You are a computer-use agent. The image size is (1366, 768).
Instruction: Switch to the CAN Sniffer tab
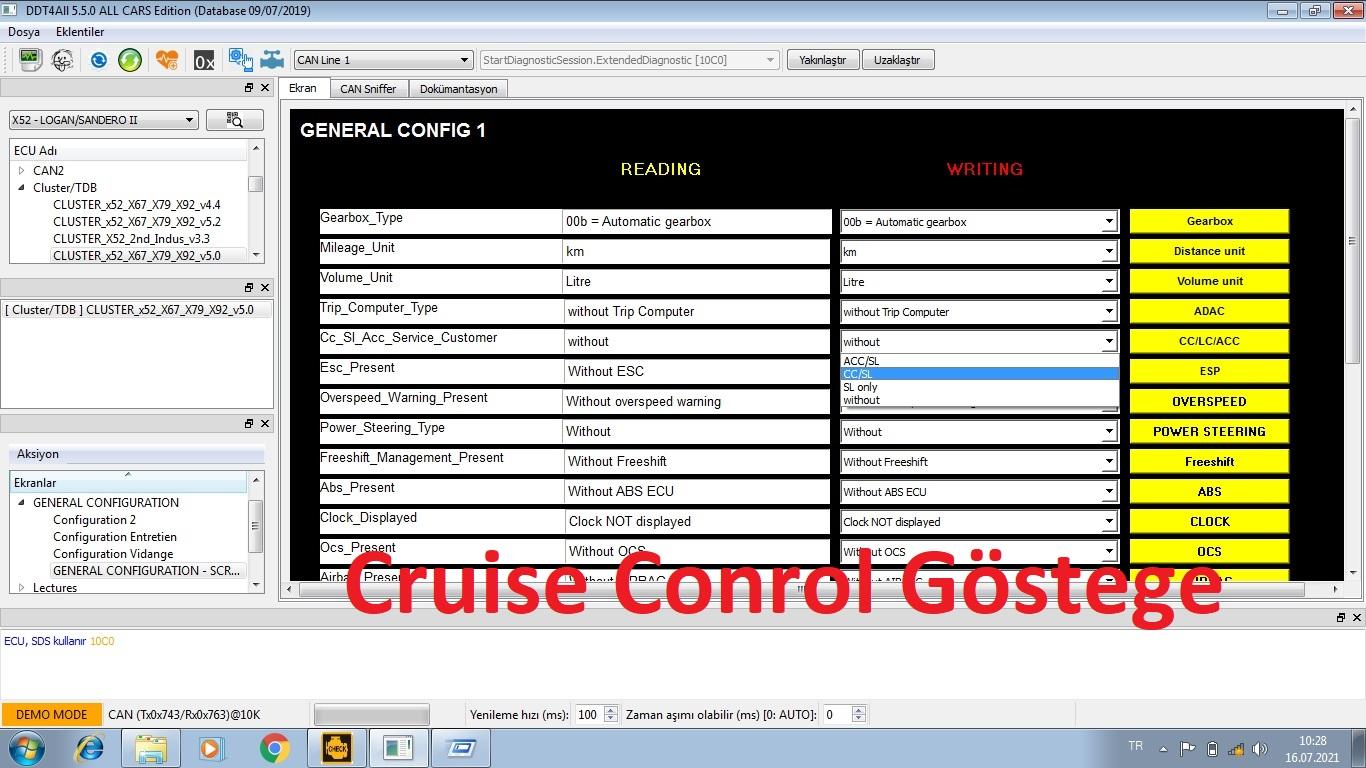(x=368, y=89)
